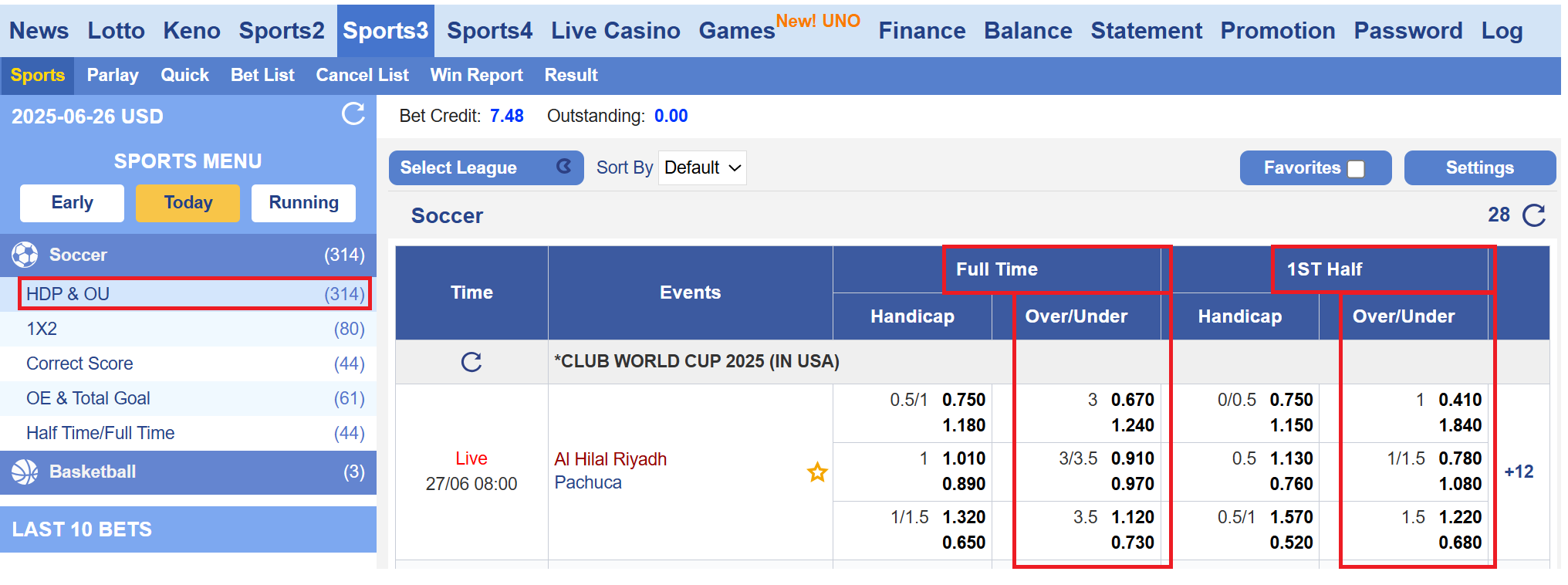
Task: Open Parlay in the sub-menu
Action: [x=113, y=76]
